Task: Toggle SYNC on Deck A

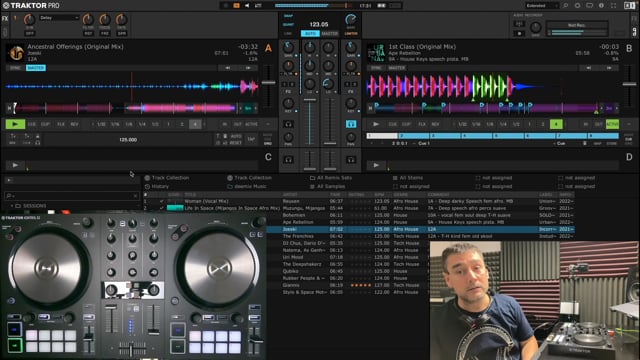Action: (16, 68)
